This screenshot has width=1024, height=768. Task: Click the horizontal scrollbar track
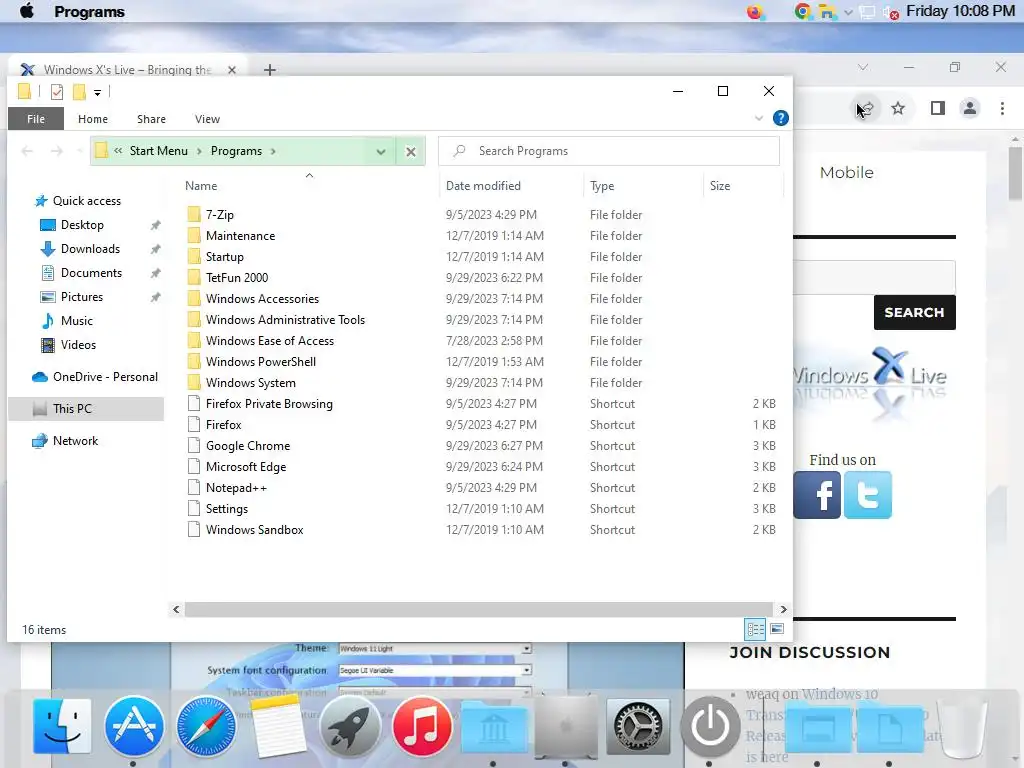pos(479,609)
